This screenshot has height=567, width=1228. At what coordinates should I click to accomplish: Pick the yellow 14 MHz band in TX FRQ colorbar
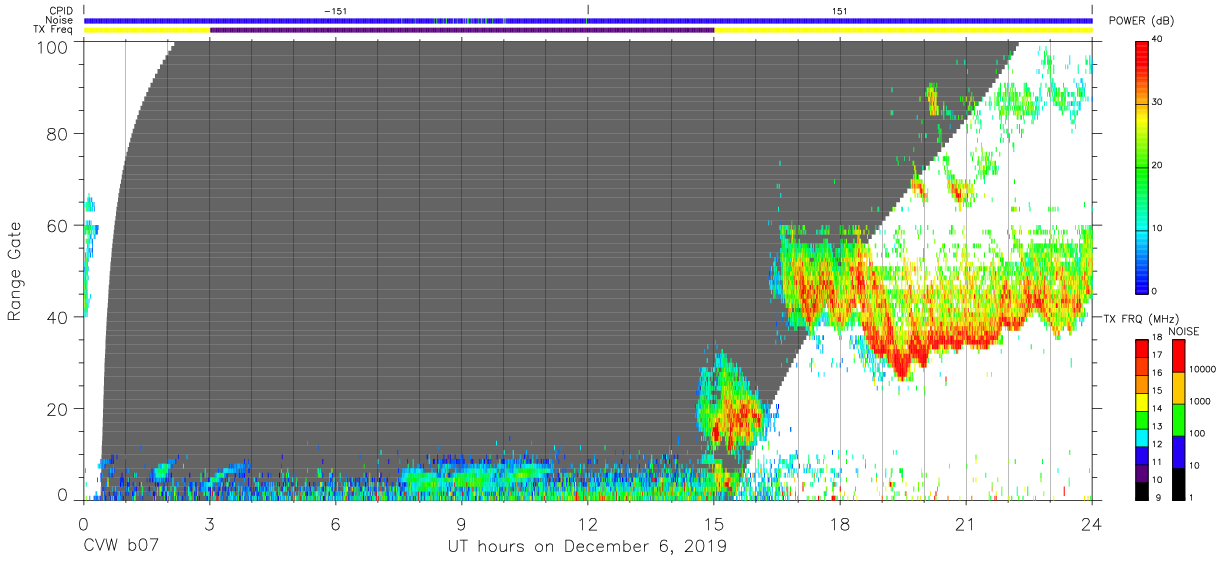1142,402
